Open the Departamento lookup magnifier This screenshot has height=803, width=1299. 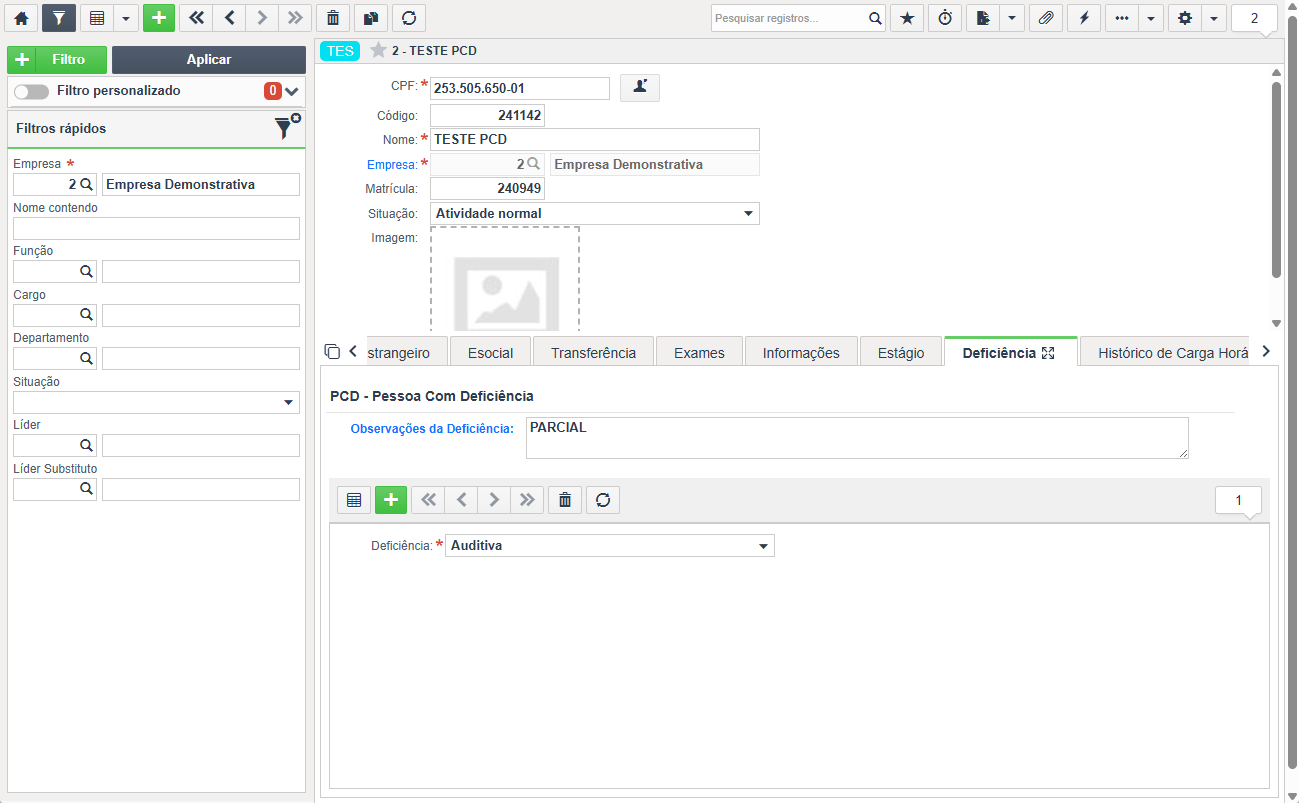87,358
